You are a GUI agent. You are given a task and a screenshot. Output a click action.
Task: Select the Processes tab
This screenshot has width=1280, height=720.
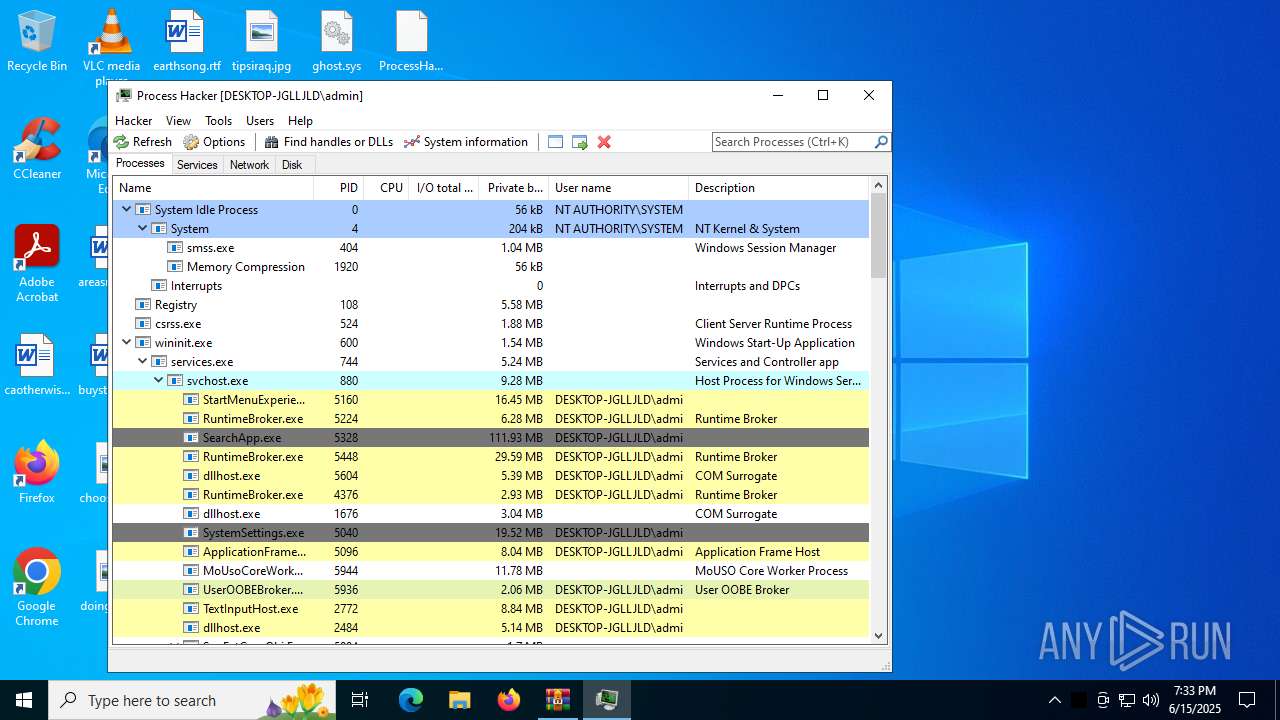tap(140, 164)
